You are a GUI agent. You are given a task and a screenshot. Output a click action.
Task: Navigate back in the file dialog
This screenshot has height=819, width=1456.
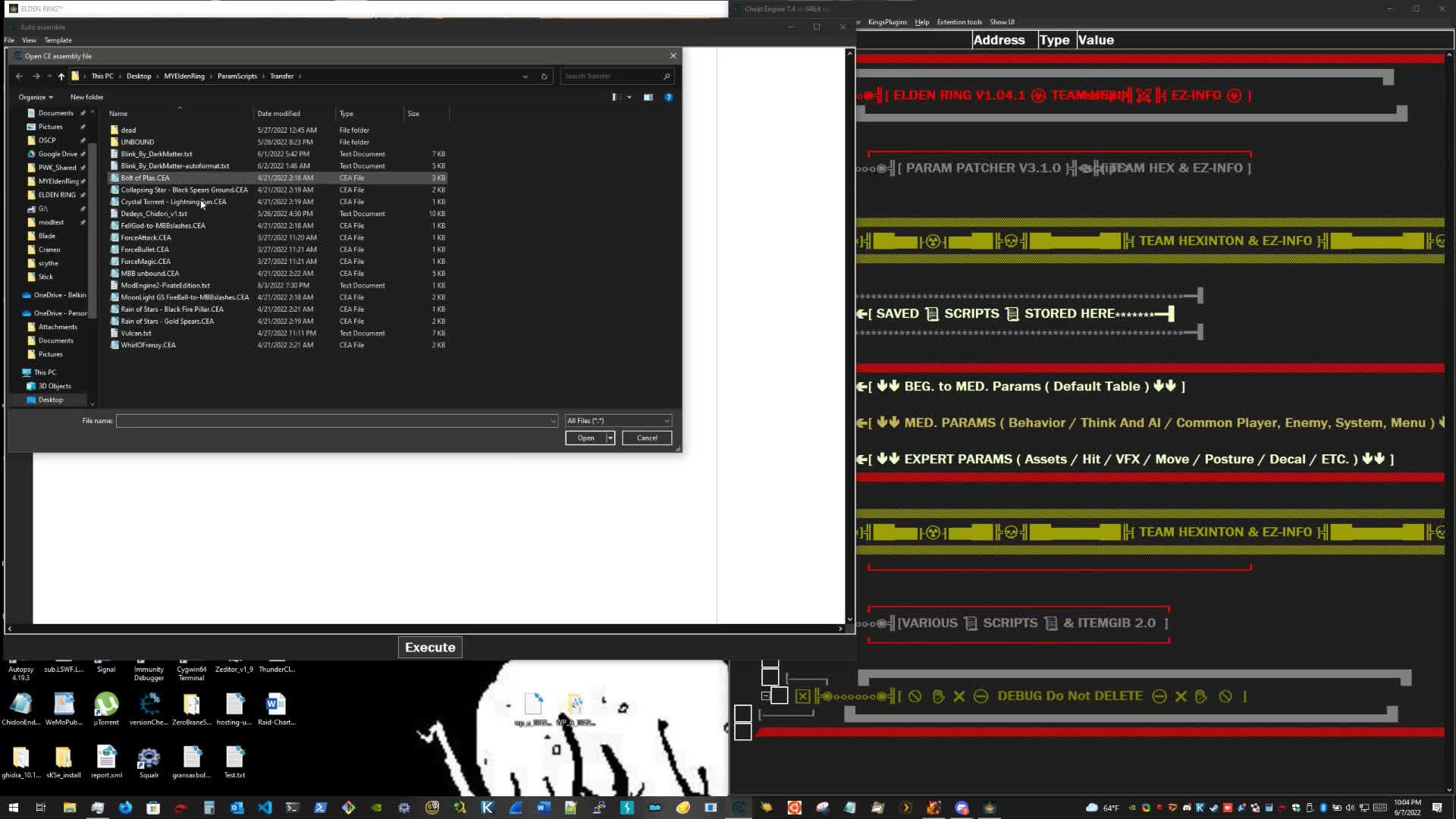tap(18, 76)
